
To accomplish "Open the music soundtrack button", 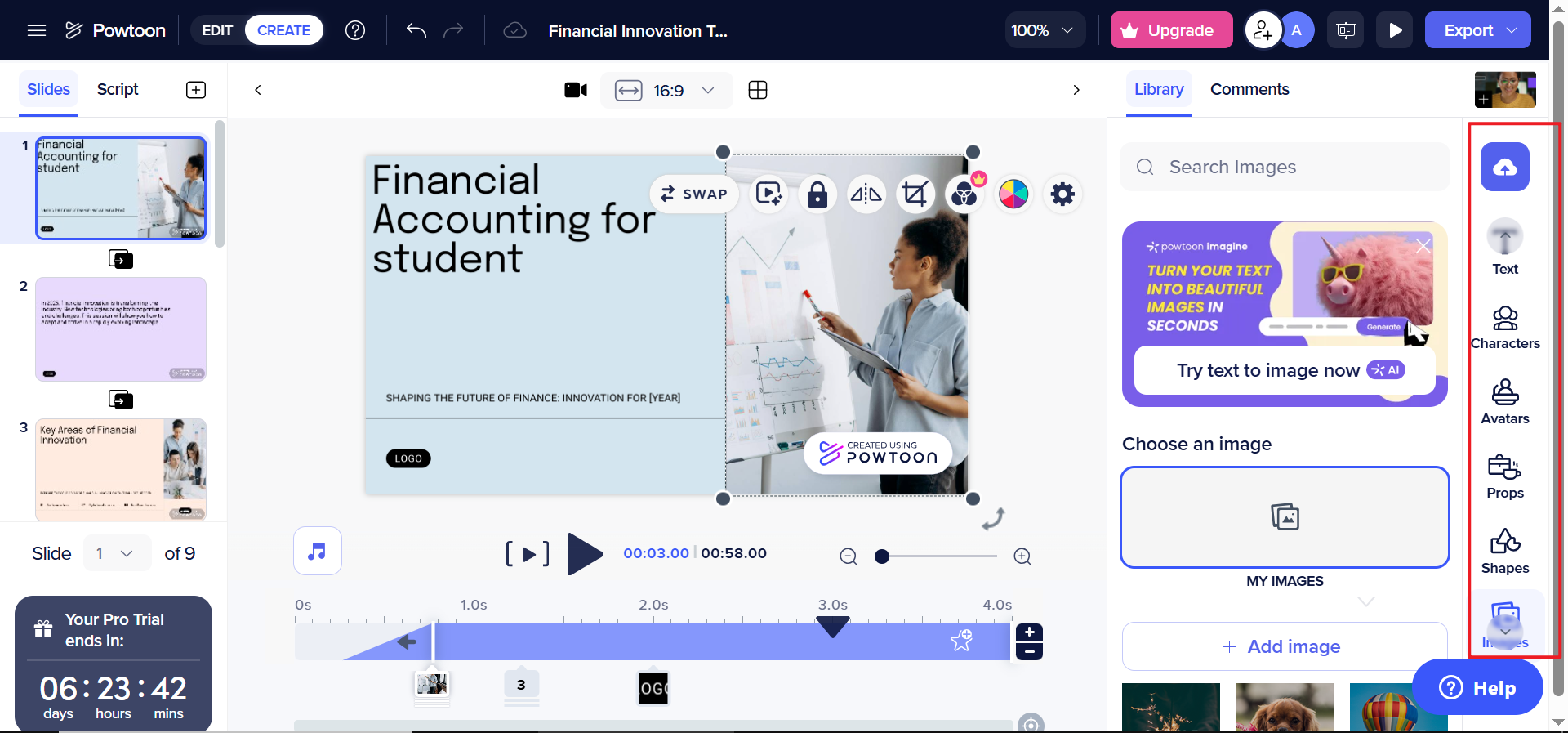I will coord(318,551).
